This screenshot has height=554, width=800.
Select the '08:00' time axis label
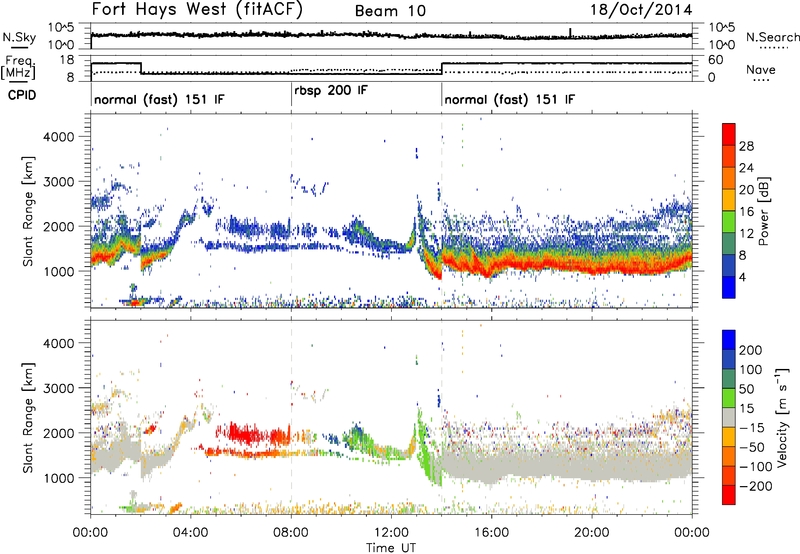[291, 533]
